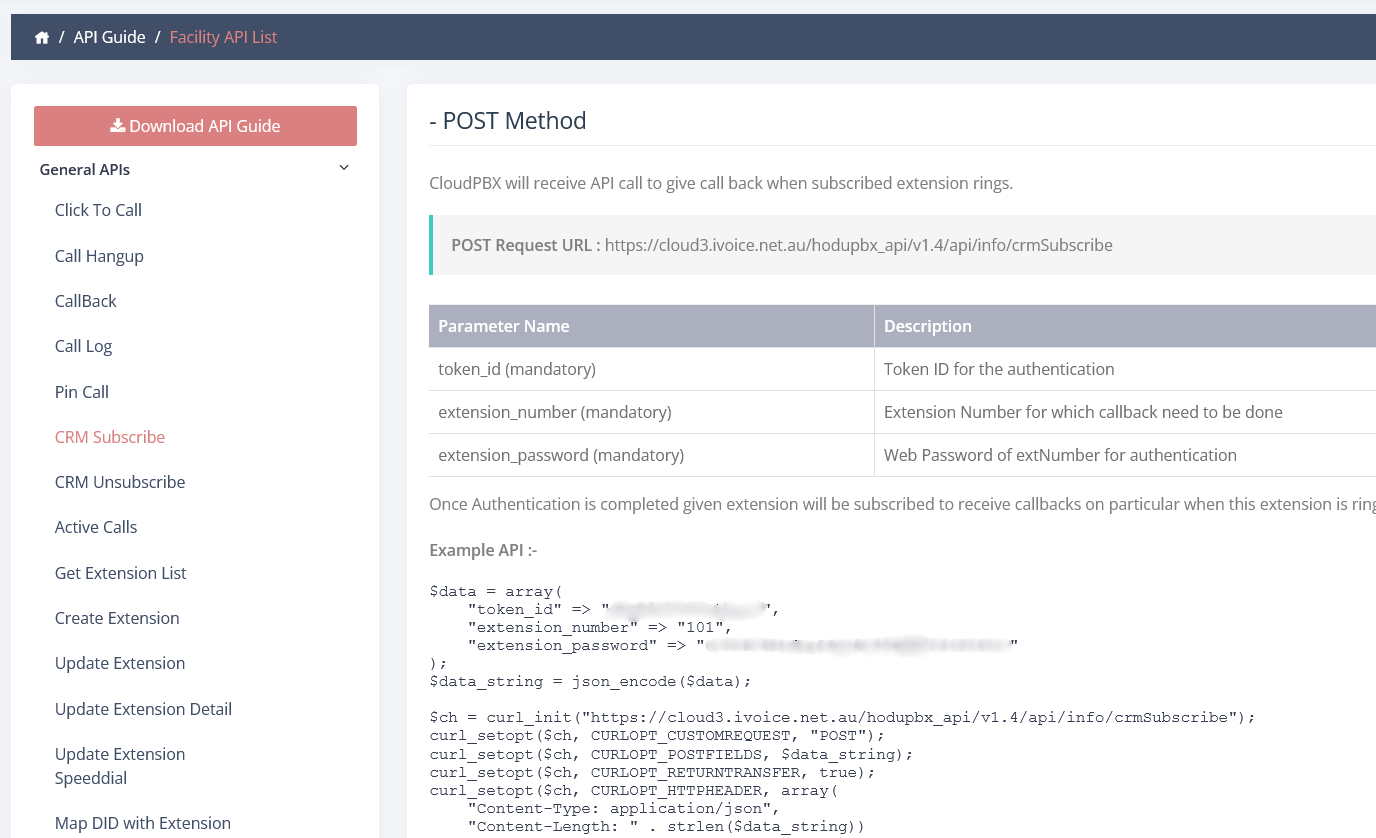The height and width of the screenshot is (838, 1376).
Task: Open Get Extension List API
Action: coord(121,573)
